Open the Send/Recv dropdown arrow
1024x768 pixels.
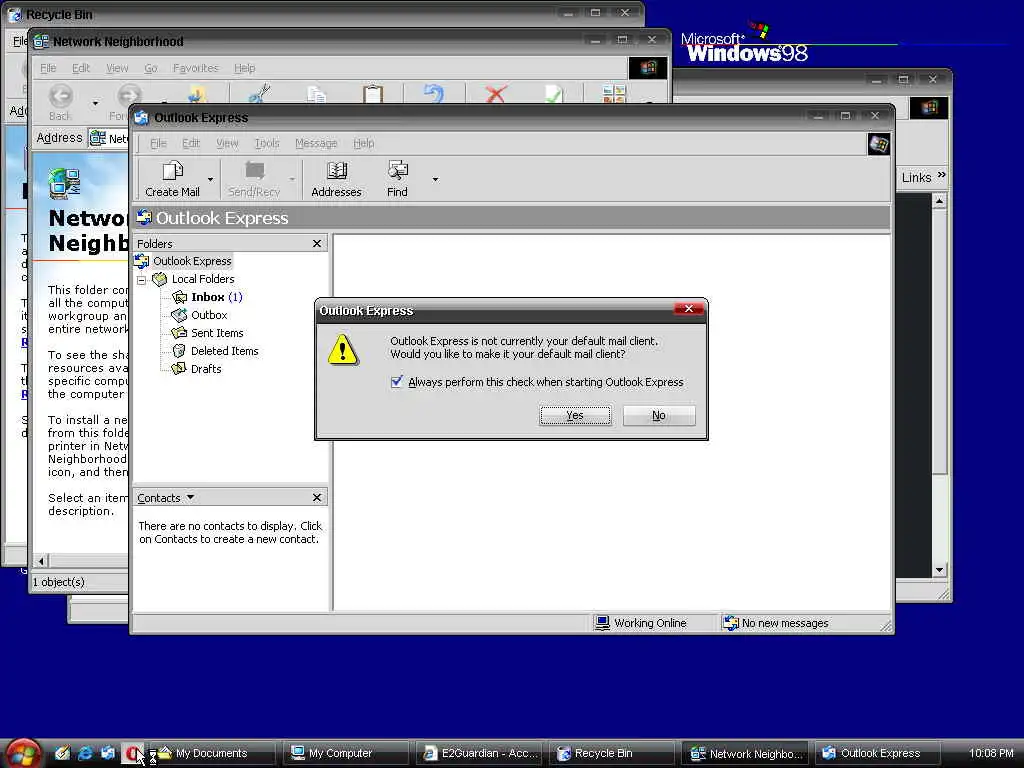pyautogui.click(x=292, y=179)
